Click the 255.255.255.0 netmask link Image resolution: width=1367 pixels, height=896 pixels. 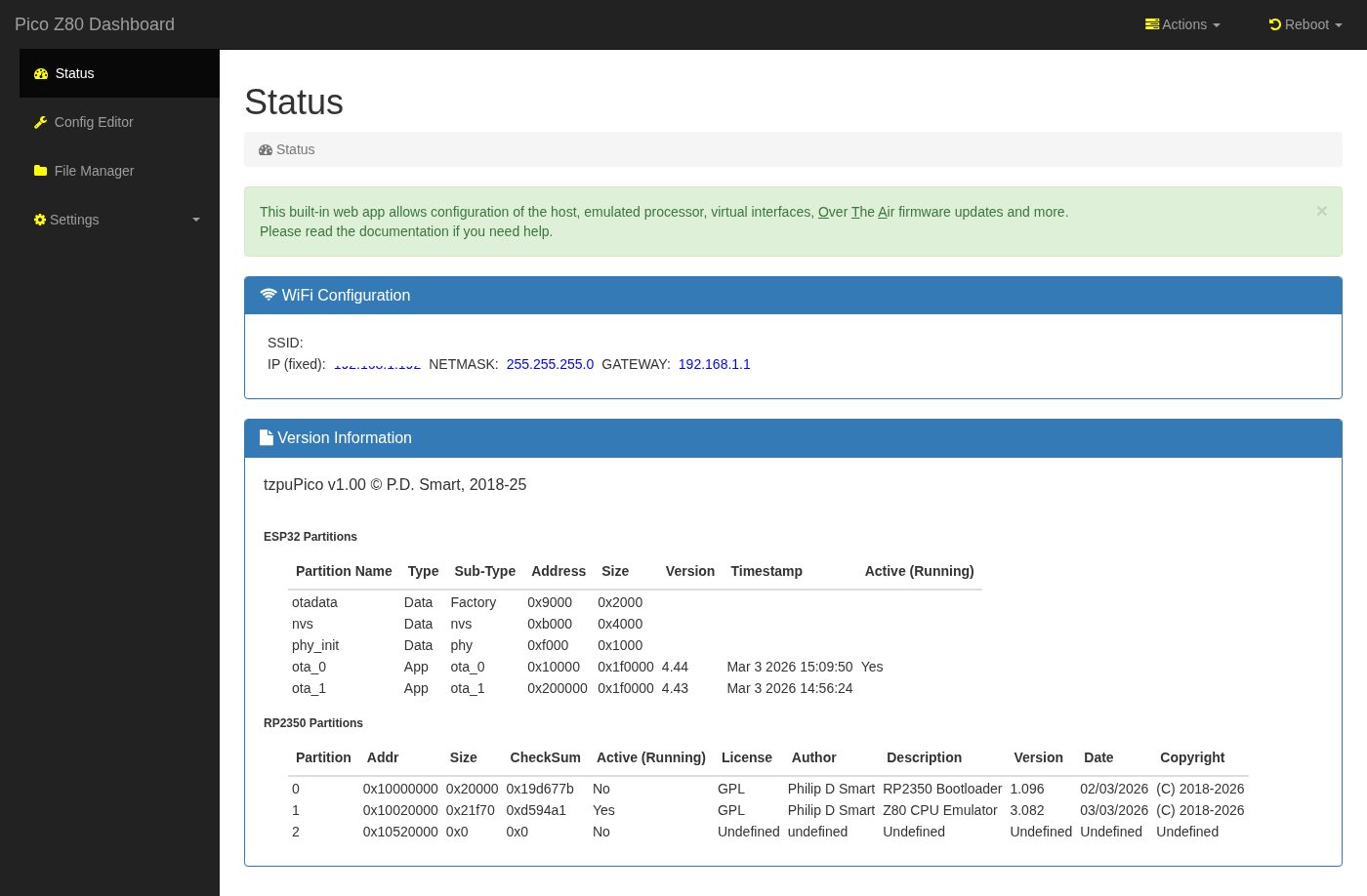tap(550, 364)
